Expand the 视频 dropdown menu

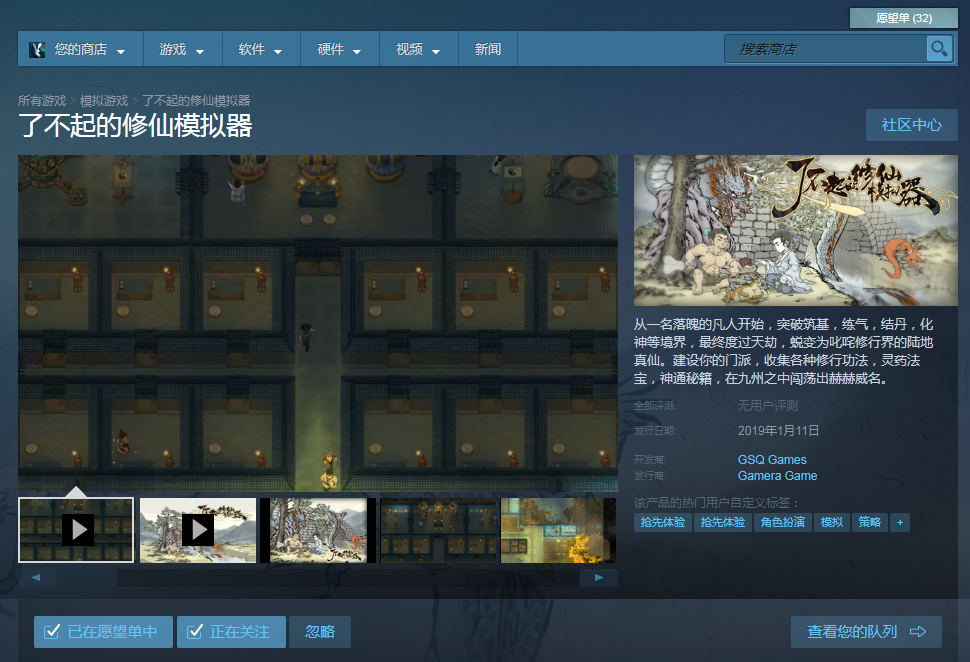[419, 49]
